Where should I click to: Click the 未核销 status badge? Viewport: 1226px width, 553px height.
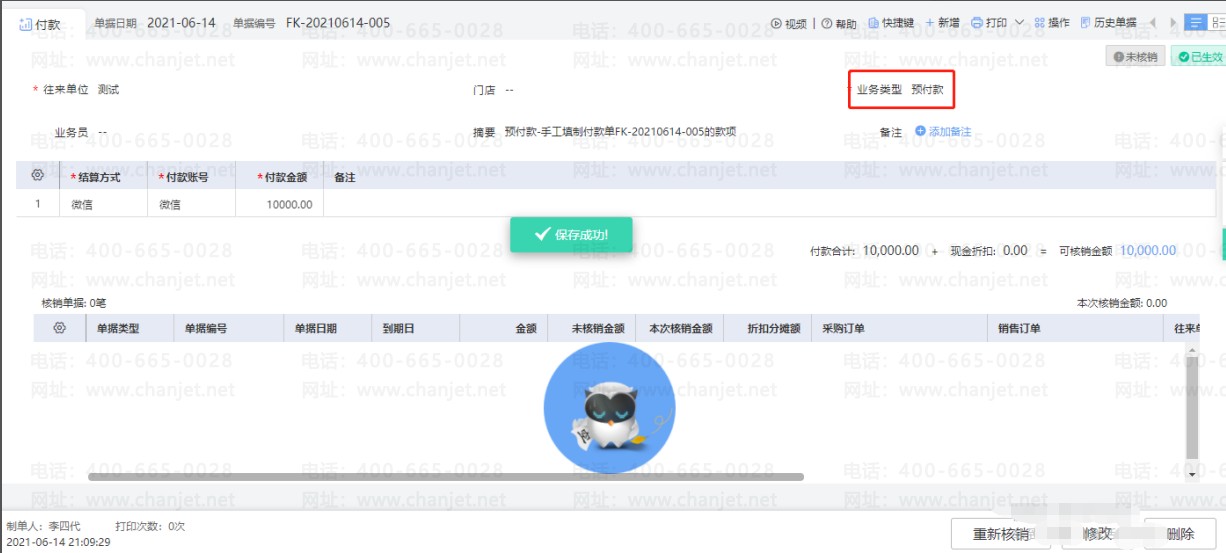tap(1135, 57)
